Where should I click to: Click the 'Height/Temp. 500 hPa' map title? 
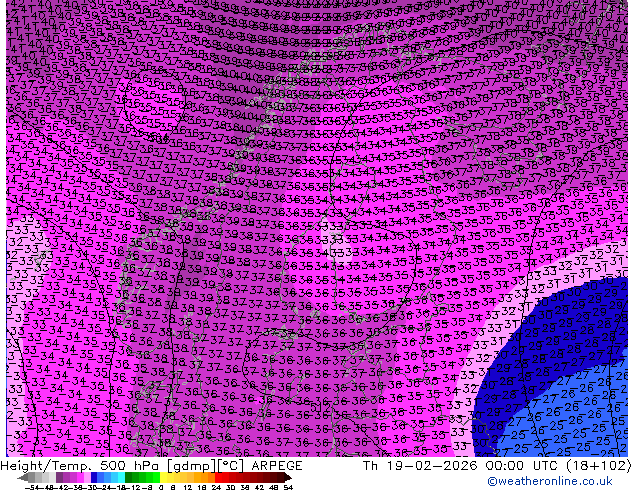point(78,466)
